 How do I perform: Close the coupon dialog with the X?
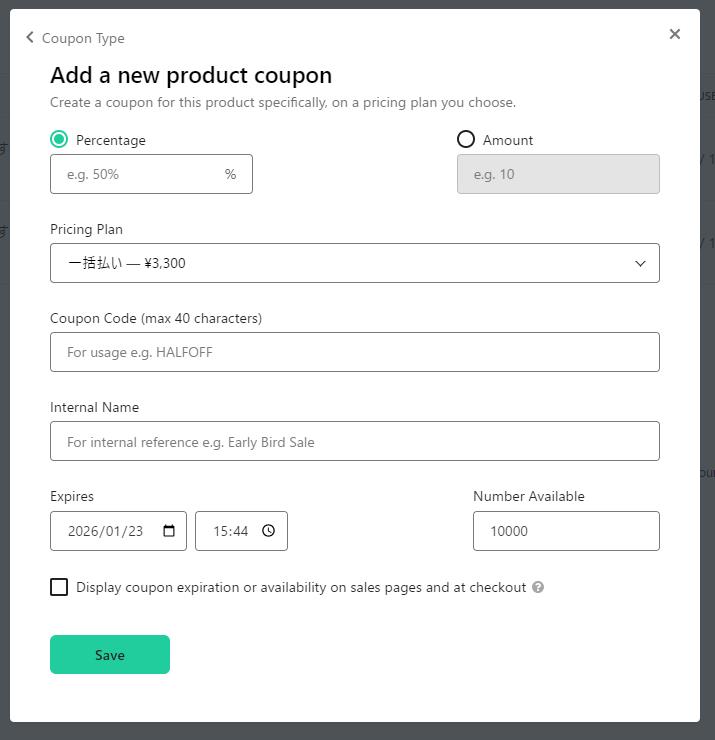click(x=675, y=34)
